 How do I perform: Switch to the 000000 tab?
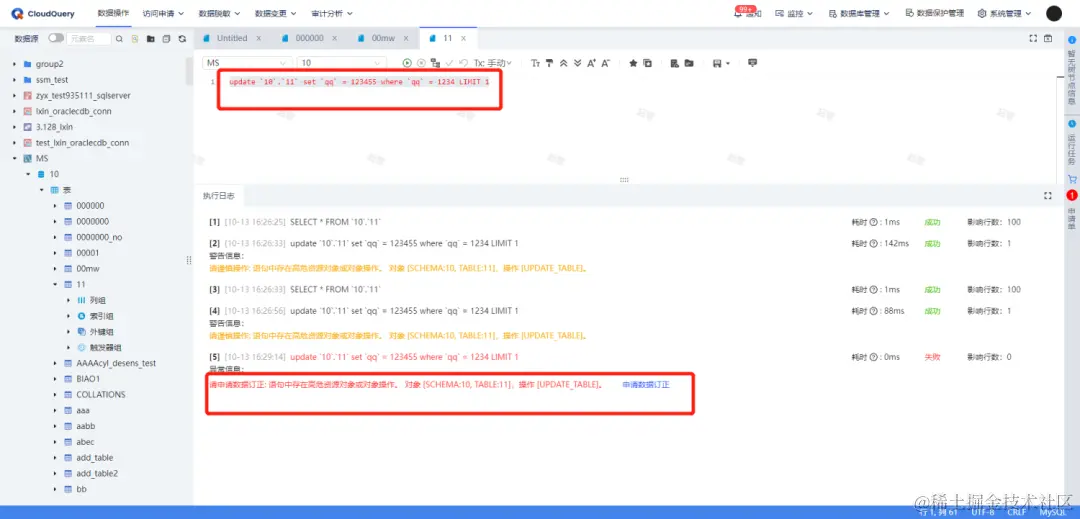[309, 39]
